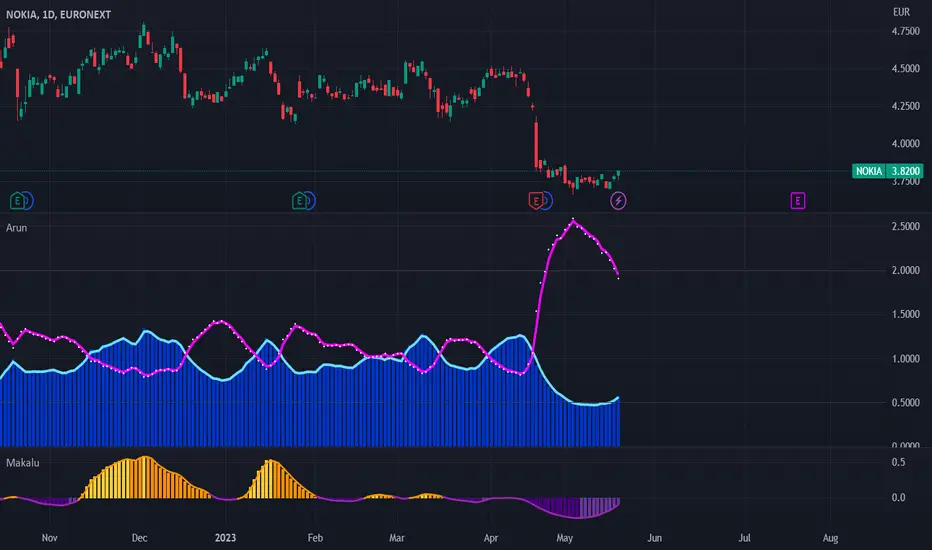Select the Arun indicator label
The height and width of the screenshot is (550, 932).
click(x=16, y=228)
